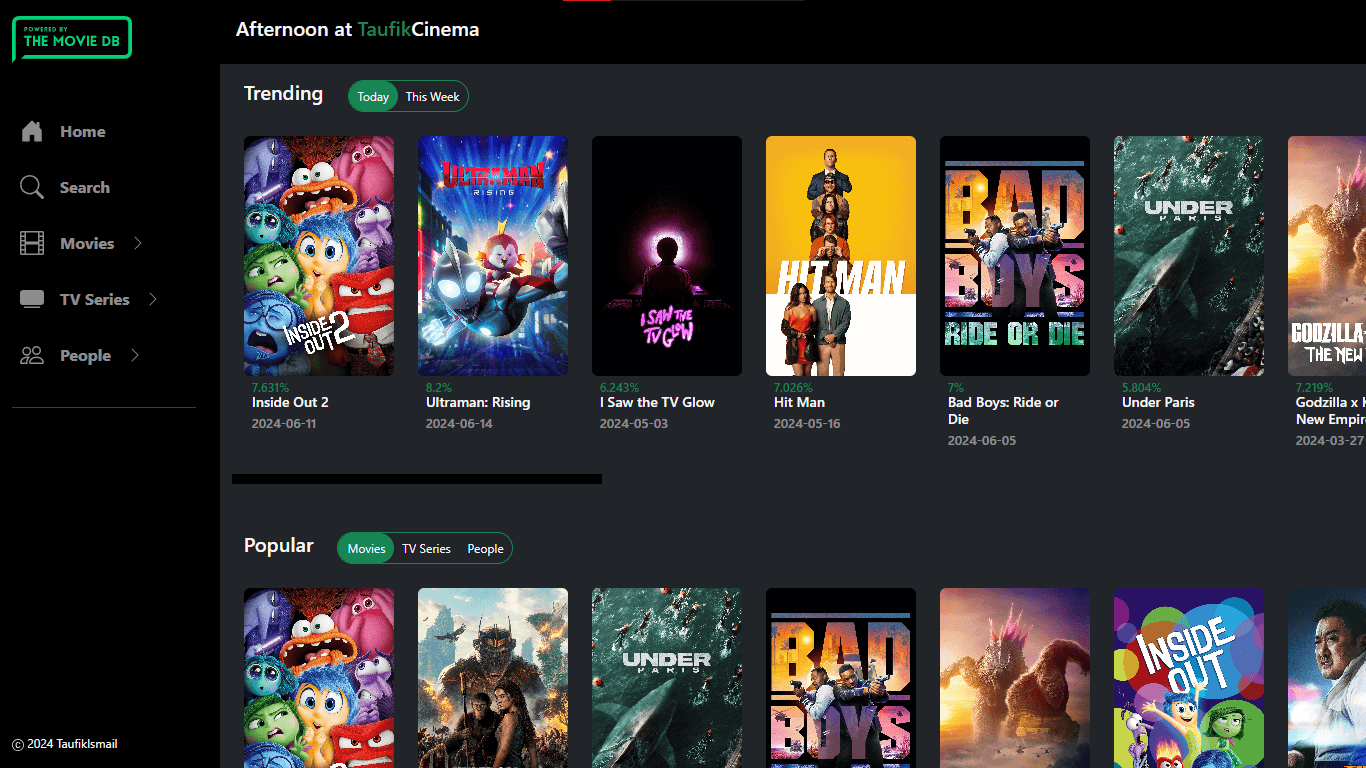Open the People section icon
Viewport: 1366px width, 768px height.
pyautogui.click(x=30, y=355)
